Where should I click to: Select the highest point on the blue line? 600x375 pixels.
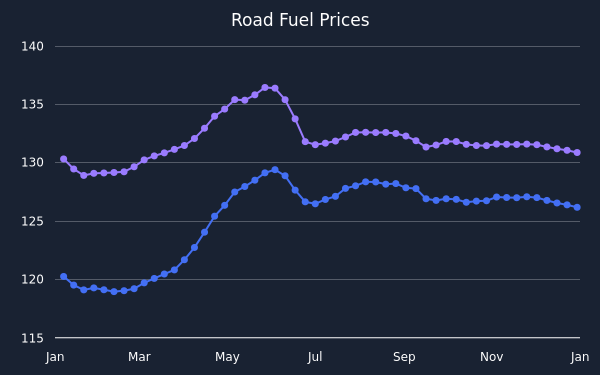point(275,170)
